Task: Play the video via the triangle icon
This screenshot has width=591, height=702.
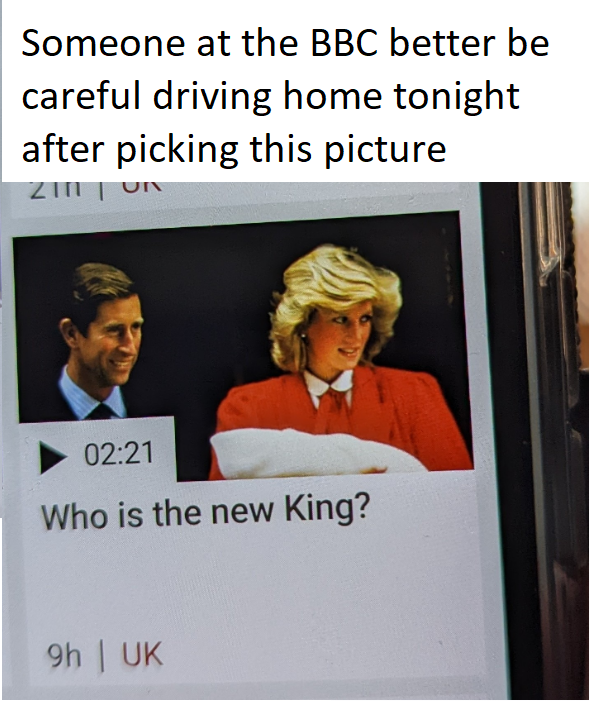Action: pyautogui.click(x=52, y=457)
